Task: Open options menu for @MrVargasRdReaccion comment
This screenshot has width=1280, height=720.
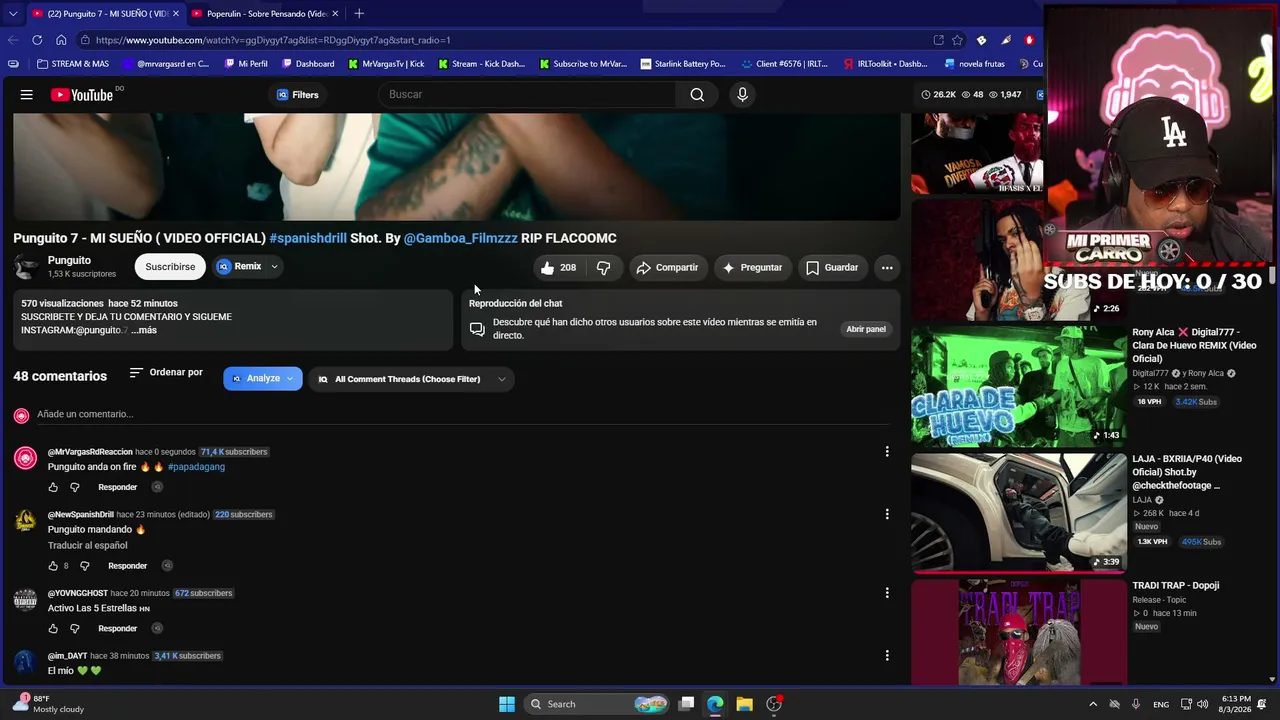Action: [887, 452]
